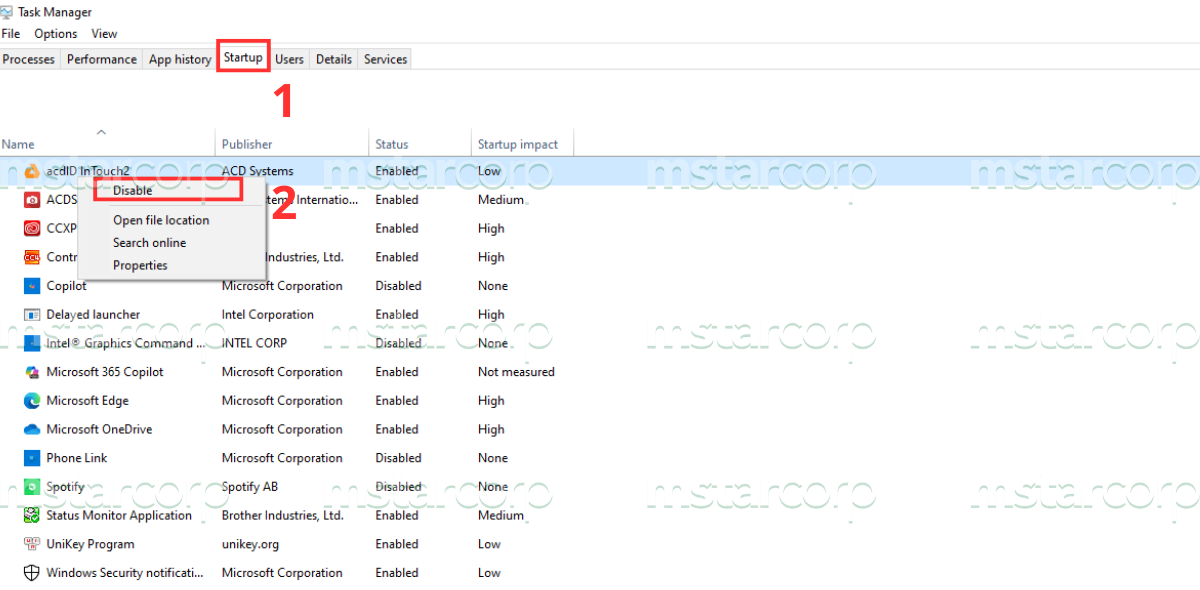Click the Enabled status of Microsoft Edge

coord(397,401)
